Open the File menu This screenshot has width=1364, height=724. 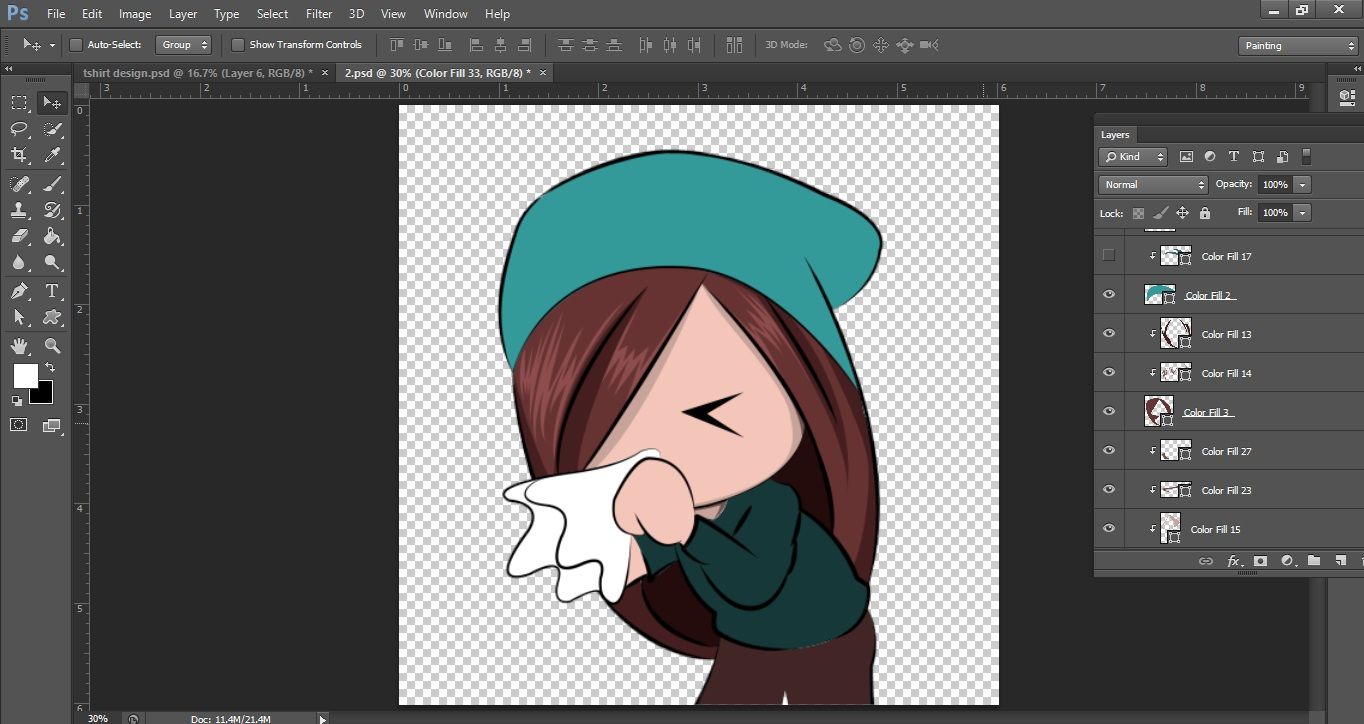56,14
